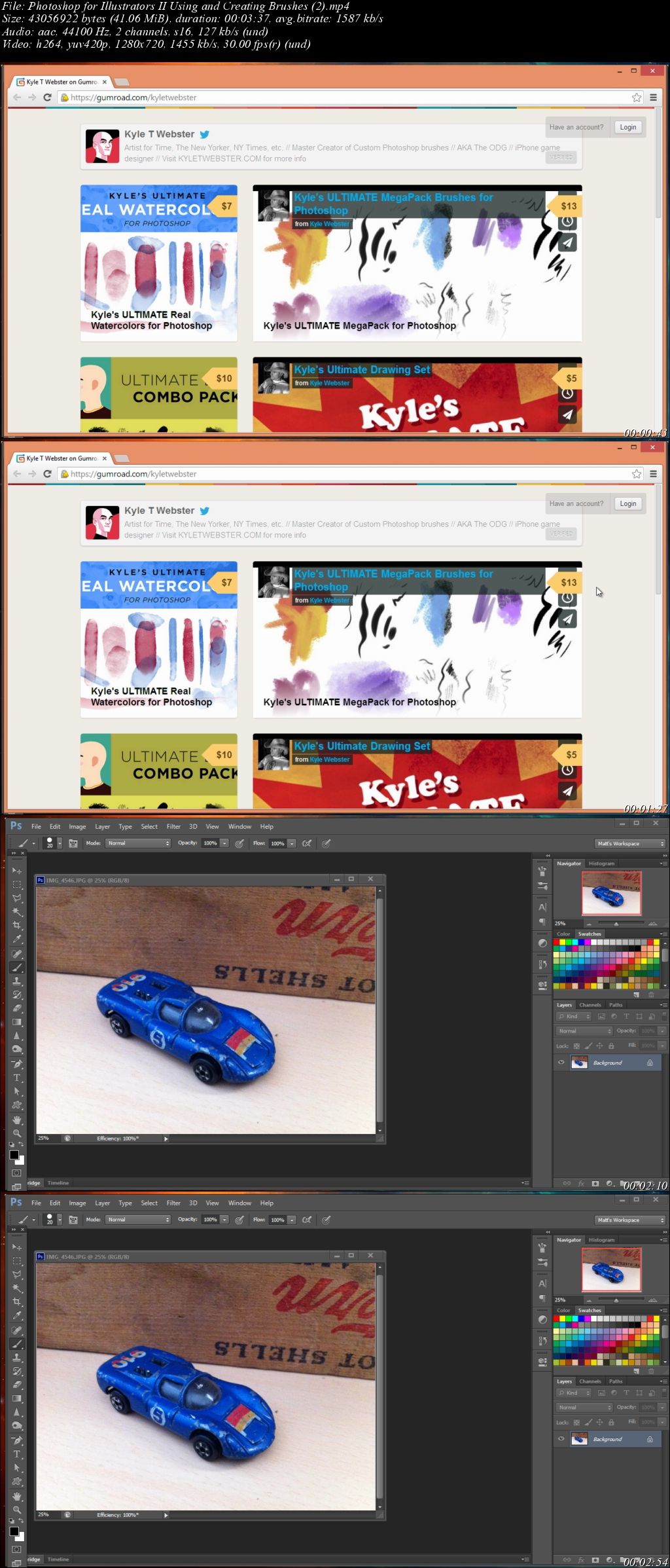This screenshot has width=670, height=1568.
Task: In the 00:02:10 frame, choose the Magic Wand tool
Action: pos(17,912)
